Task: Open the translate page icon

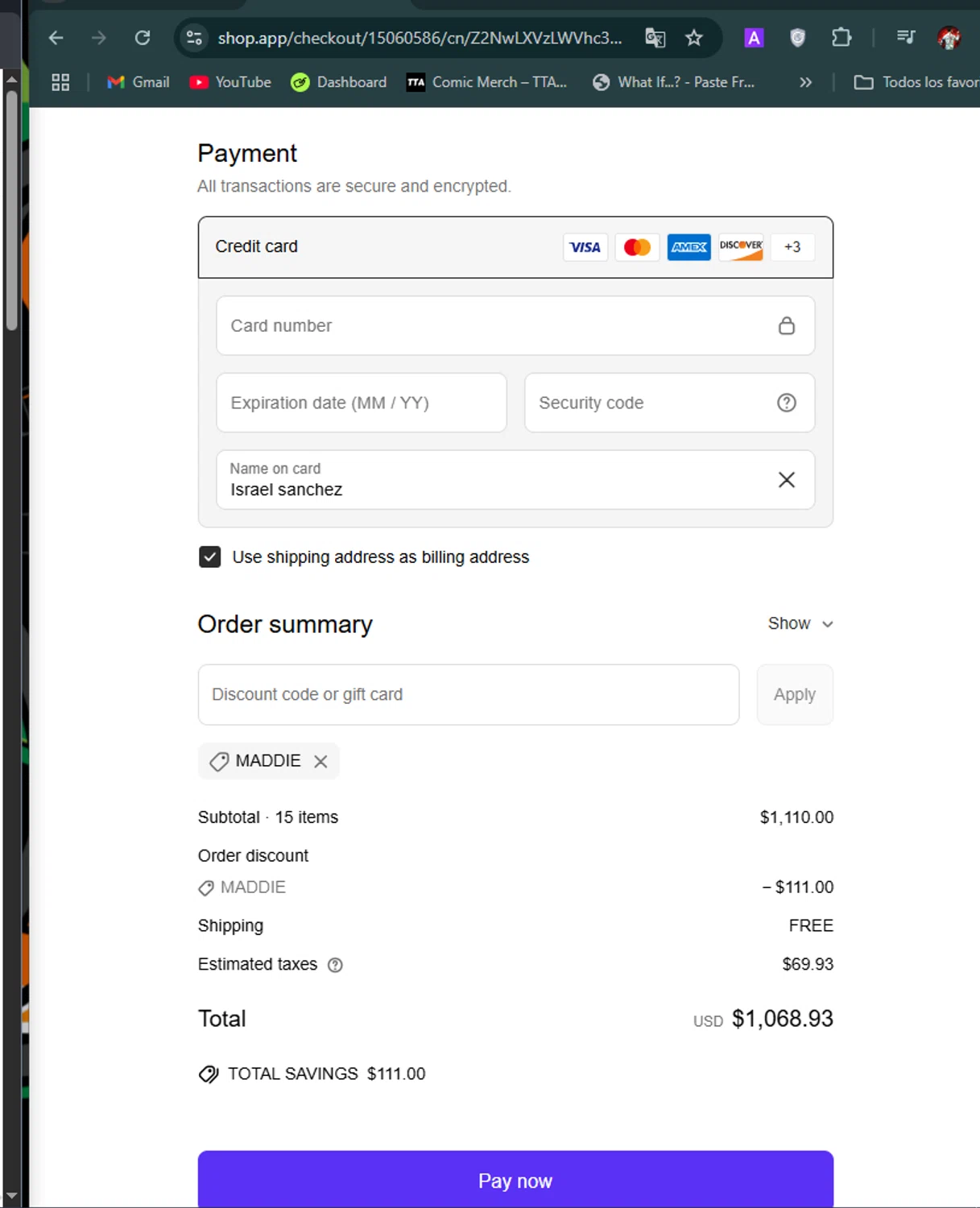Action: (655, 38)
